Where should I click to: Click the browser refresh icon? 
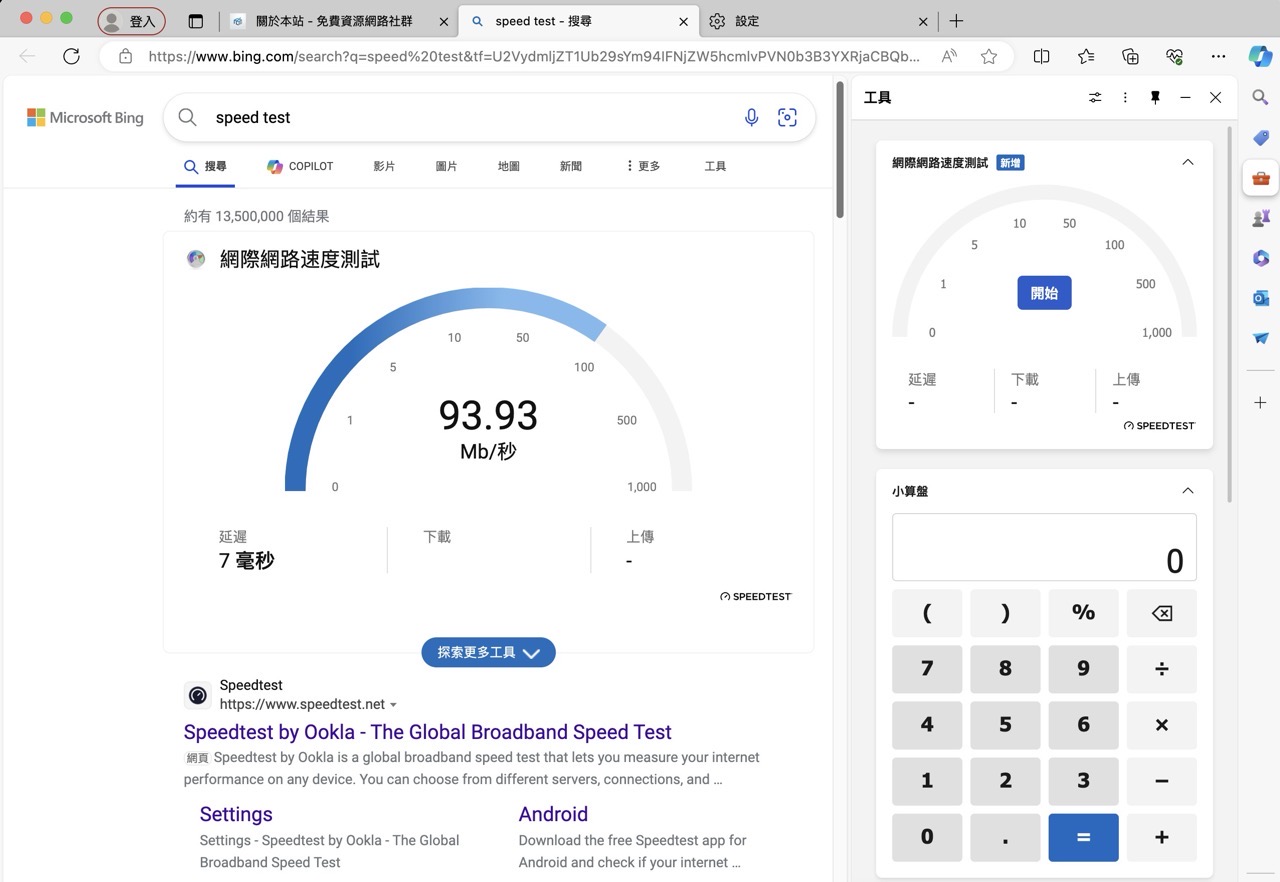tap(71, 57)
